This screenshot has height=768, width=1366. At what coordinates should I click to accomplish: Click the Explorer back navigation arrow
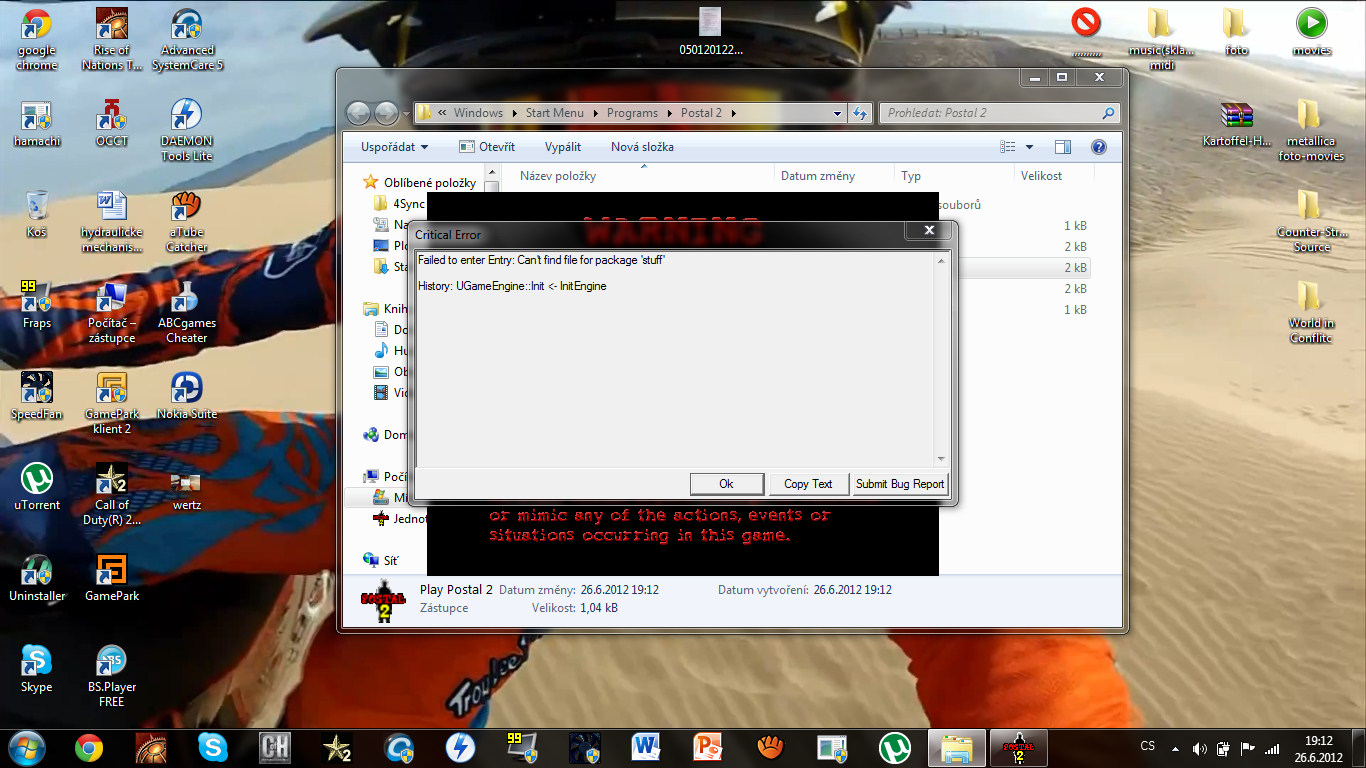(359, 113)
